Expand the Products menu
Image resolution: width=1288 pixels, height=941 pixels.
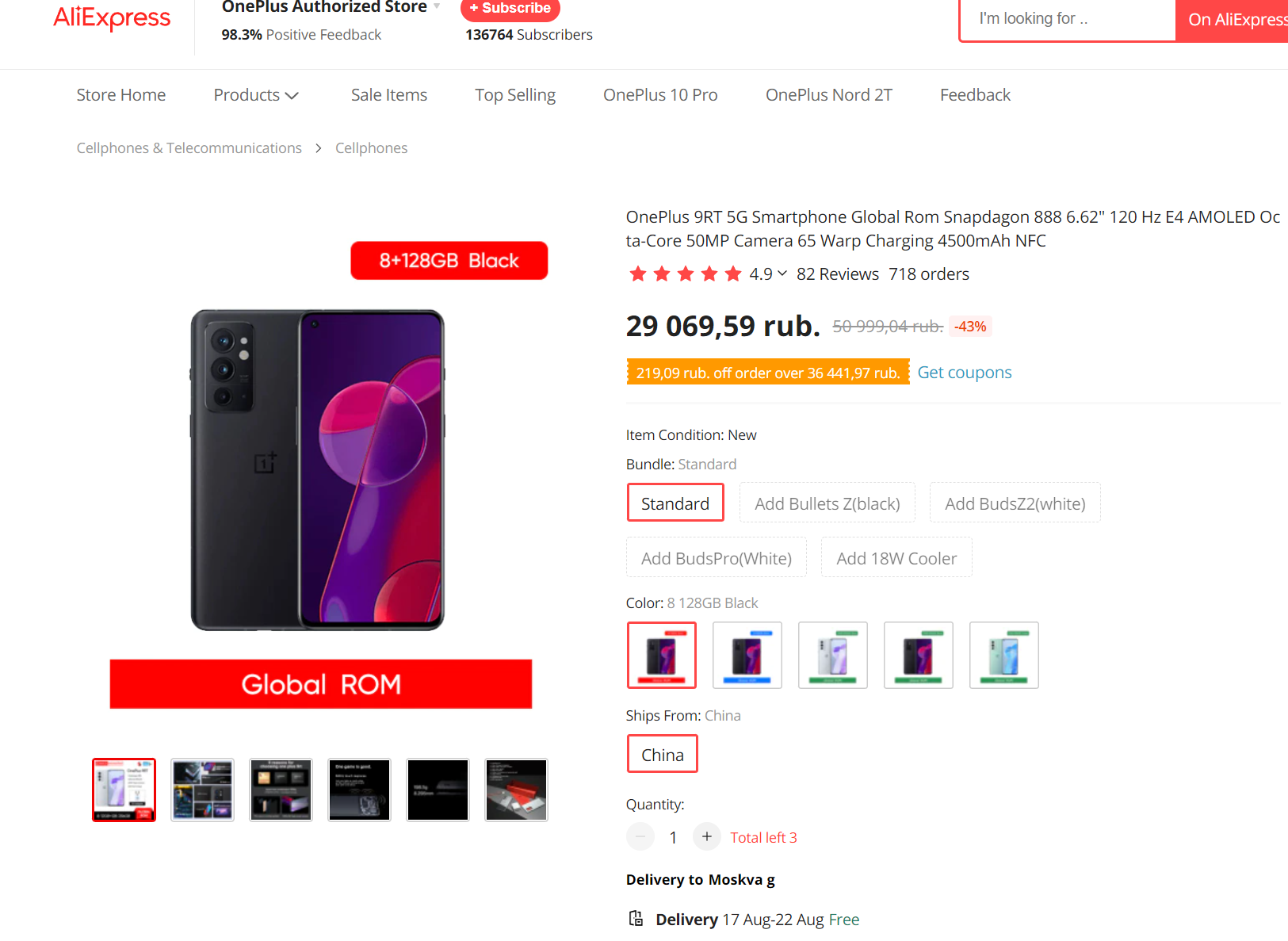tap(255, 95)
